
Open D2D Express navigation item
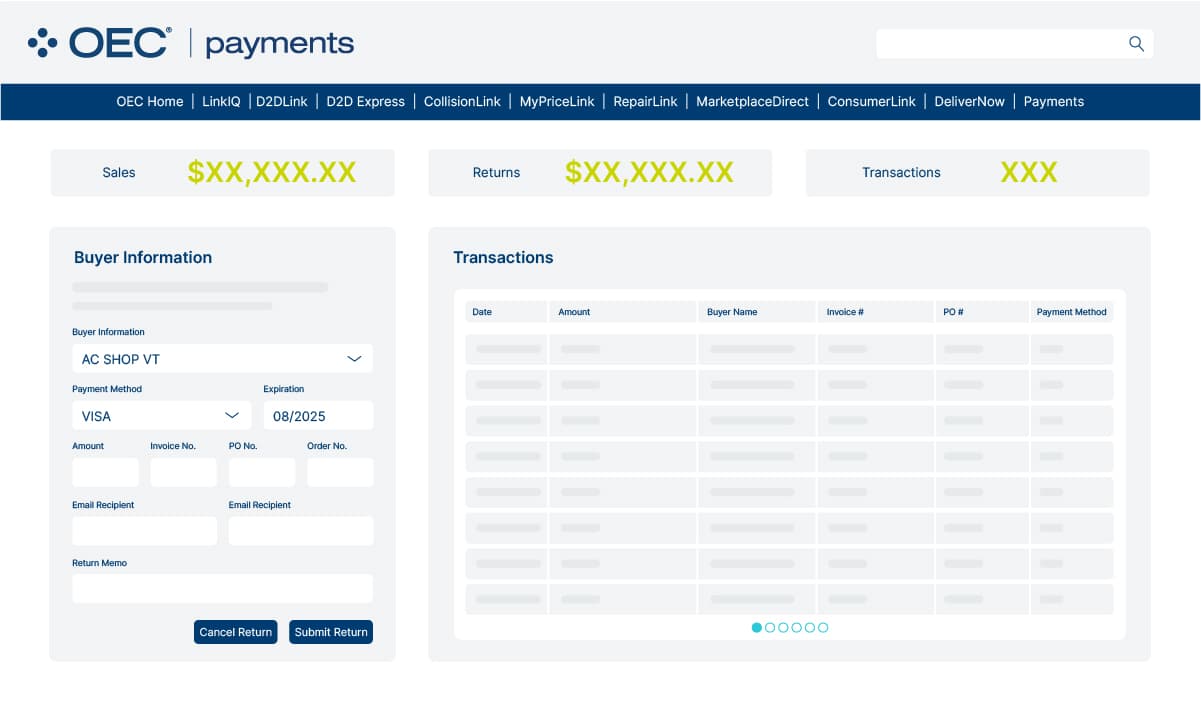[366, 101]
